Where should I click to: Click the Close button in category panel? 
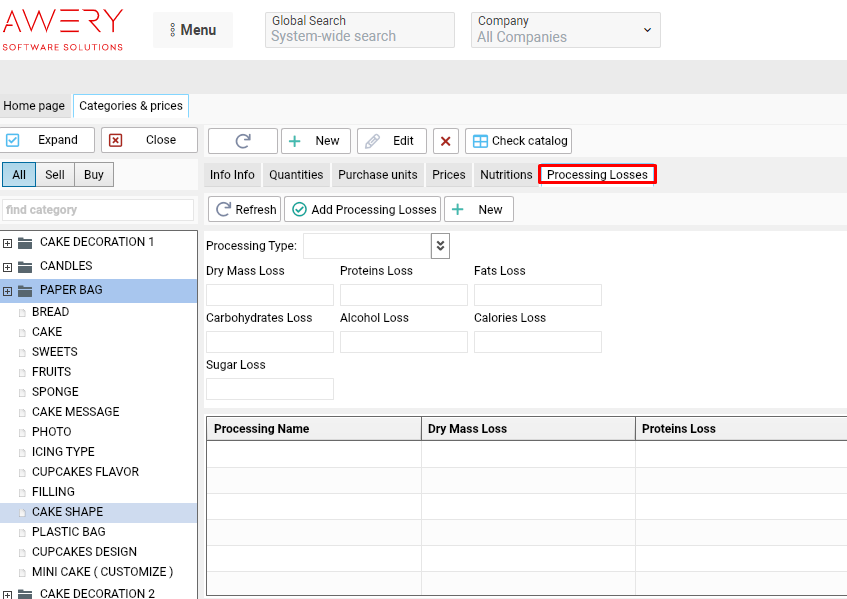149,140
